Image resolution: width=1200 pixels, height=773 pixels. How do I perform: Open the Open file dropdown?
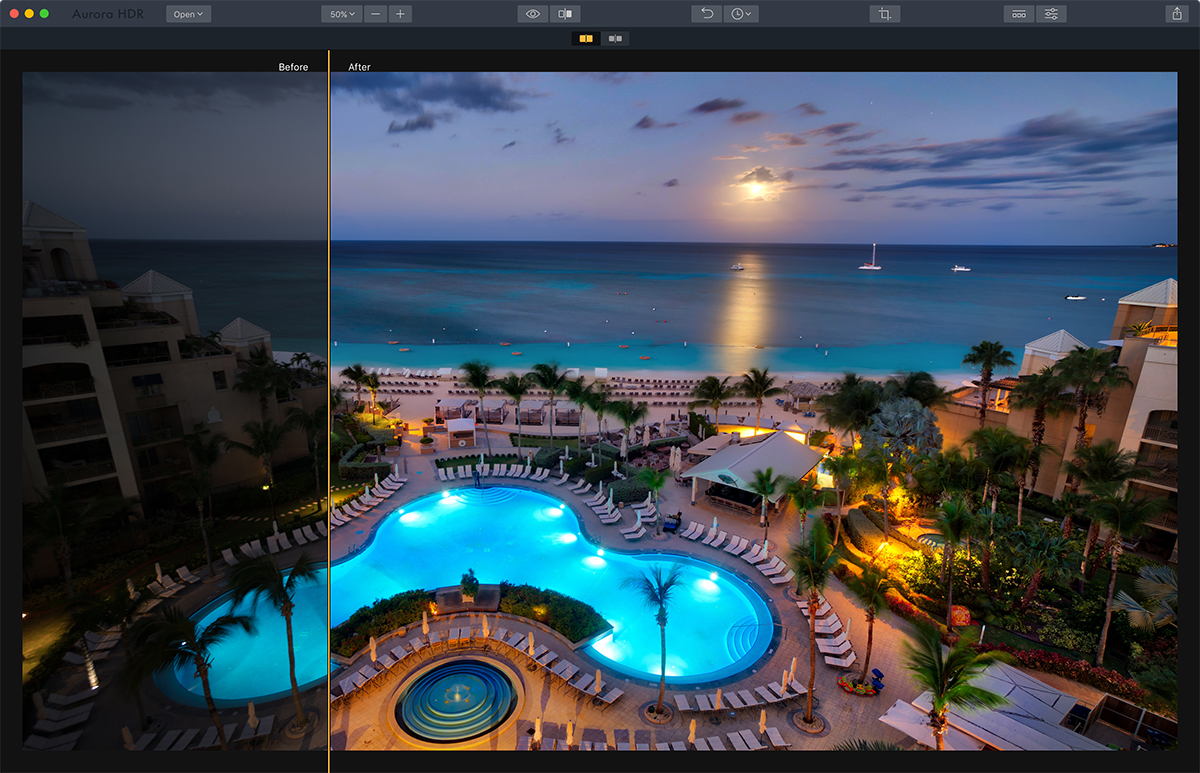[188, 14]
